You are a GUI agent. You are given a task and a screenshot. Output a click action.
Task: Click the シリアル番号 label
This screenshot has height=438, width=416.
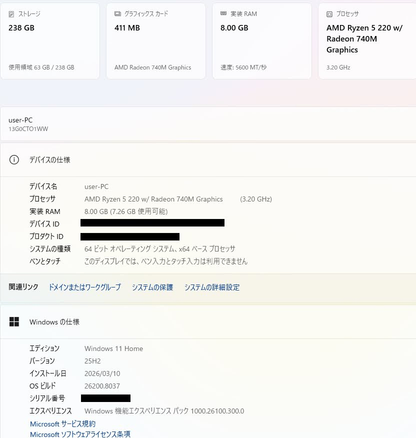click(x=47, y=398)
